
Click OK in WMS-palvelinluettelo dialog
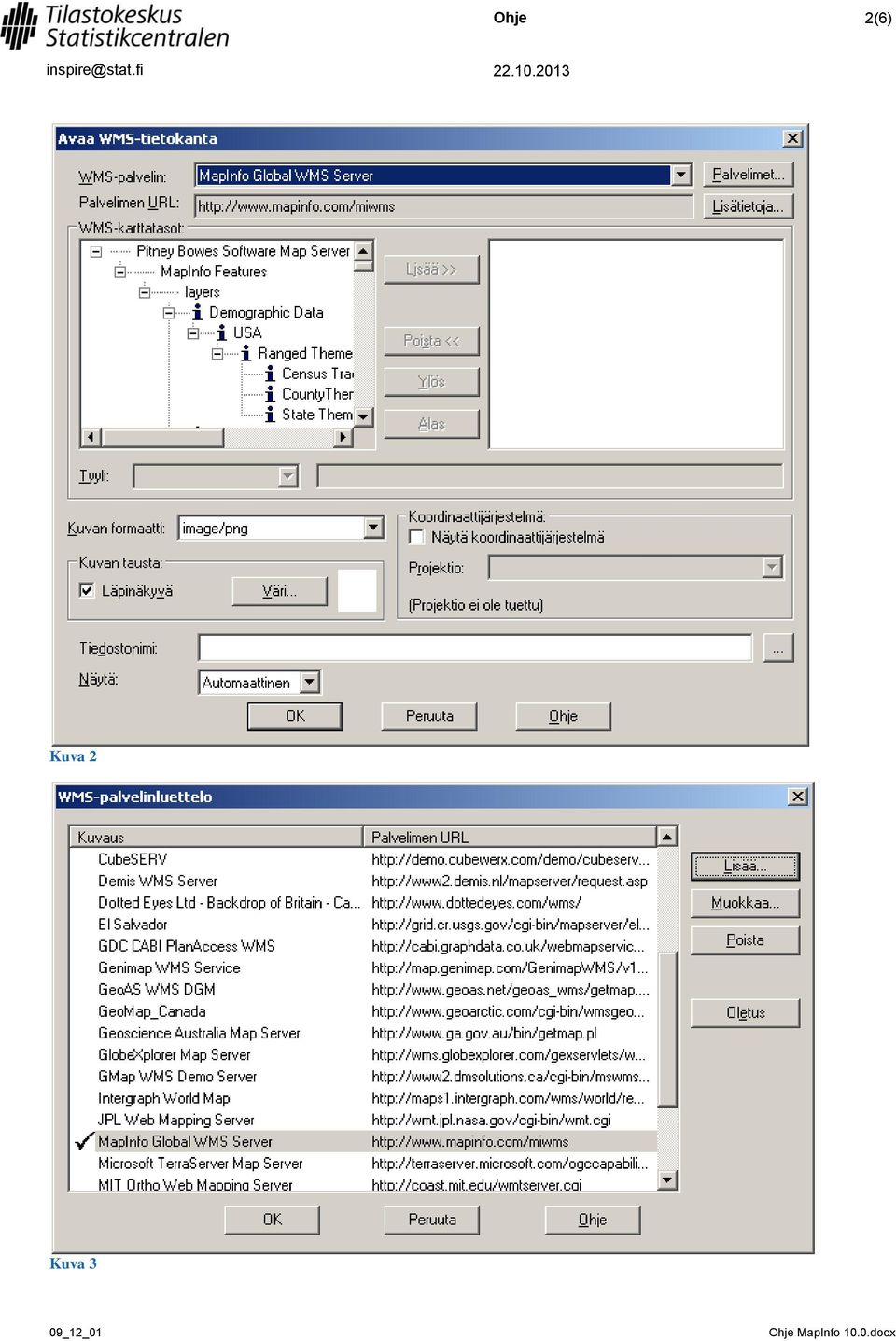pyautogui.click(x=272, y=1219)
